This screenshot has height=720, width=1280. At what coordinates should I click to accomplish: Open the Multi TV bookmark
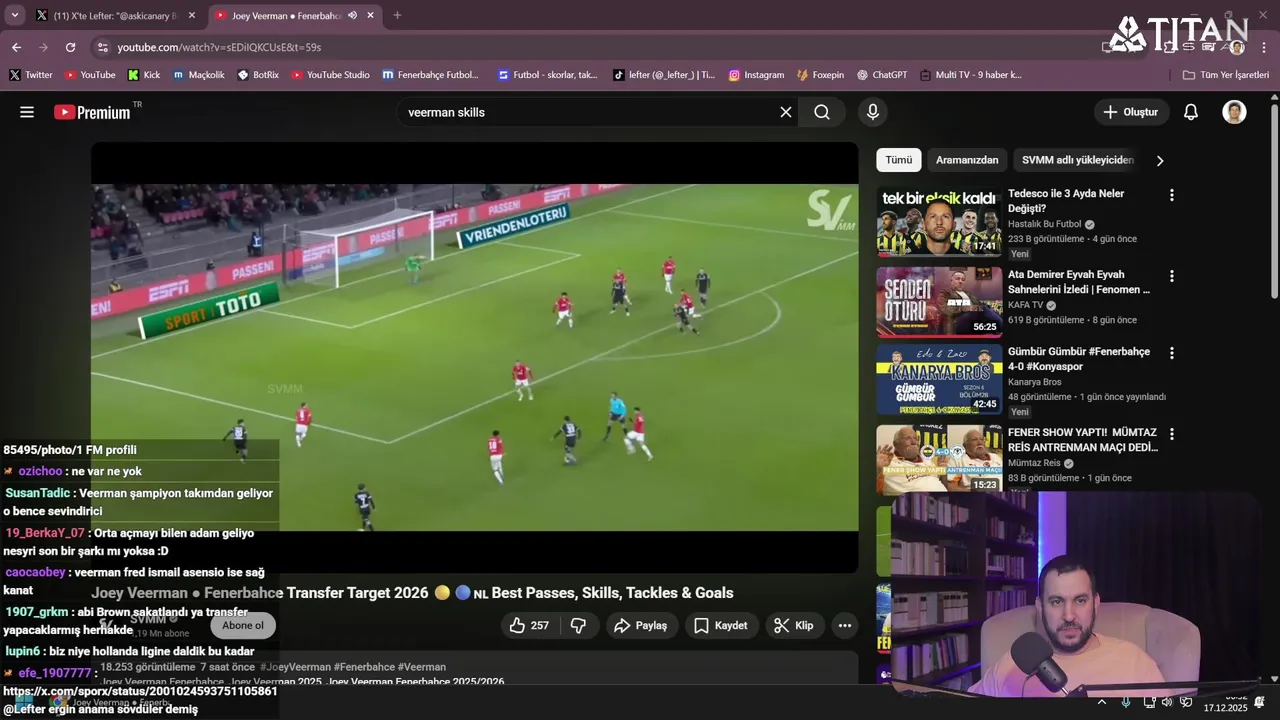[x=971, y=75]
